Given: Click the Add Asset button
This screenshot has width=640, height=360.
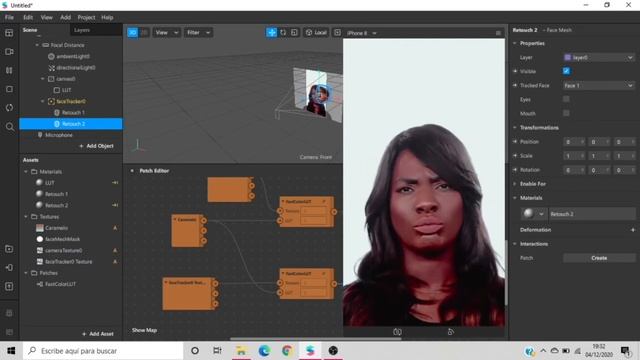Looking at the screenshot, I should point(98,334).
